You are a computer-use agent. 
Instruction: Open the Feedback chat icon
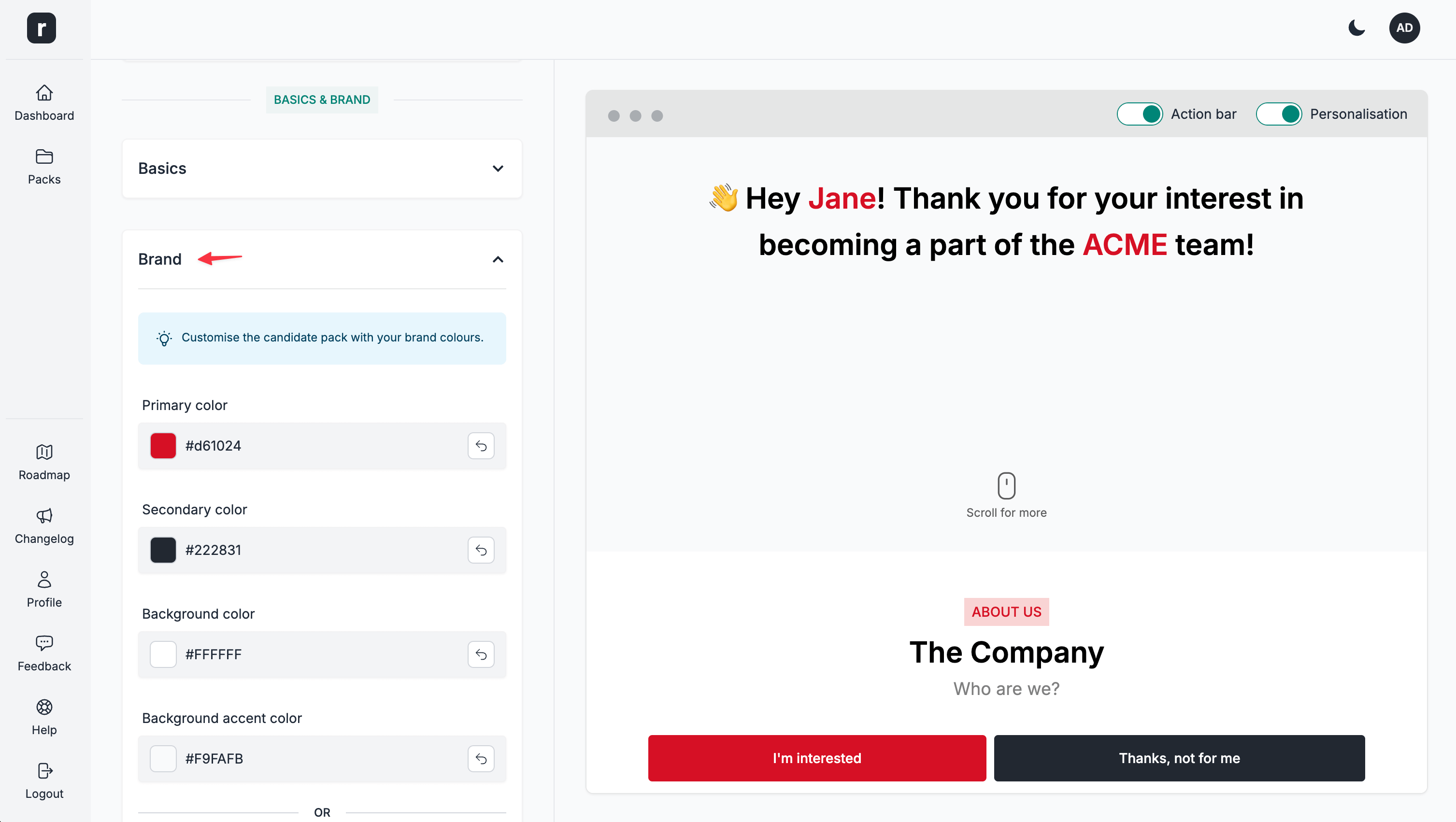tap(44, 643)
